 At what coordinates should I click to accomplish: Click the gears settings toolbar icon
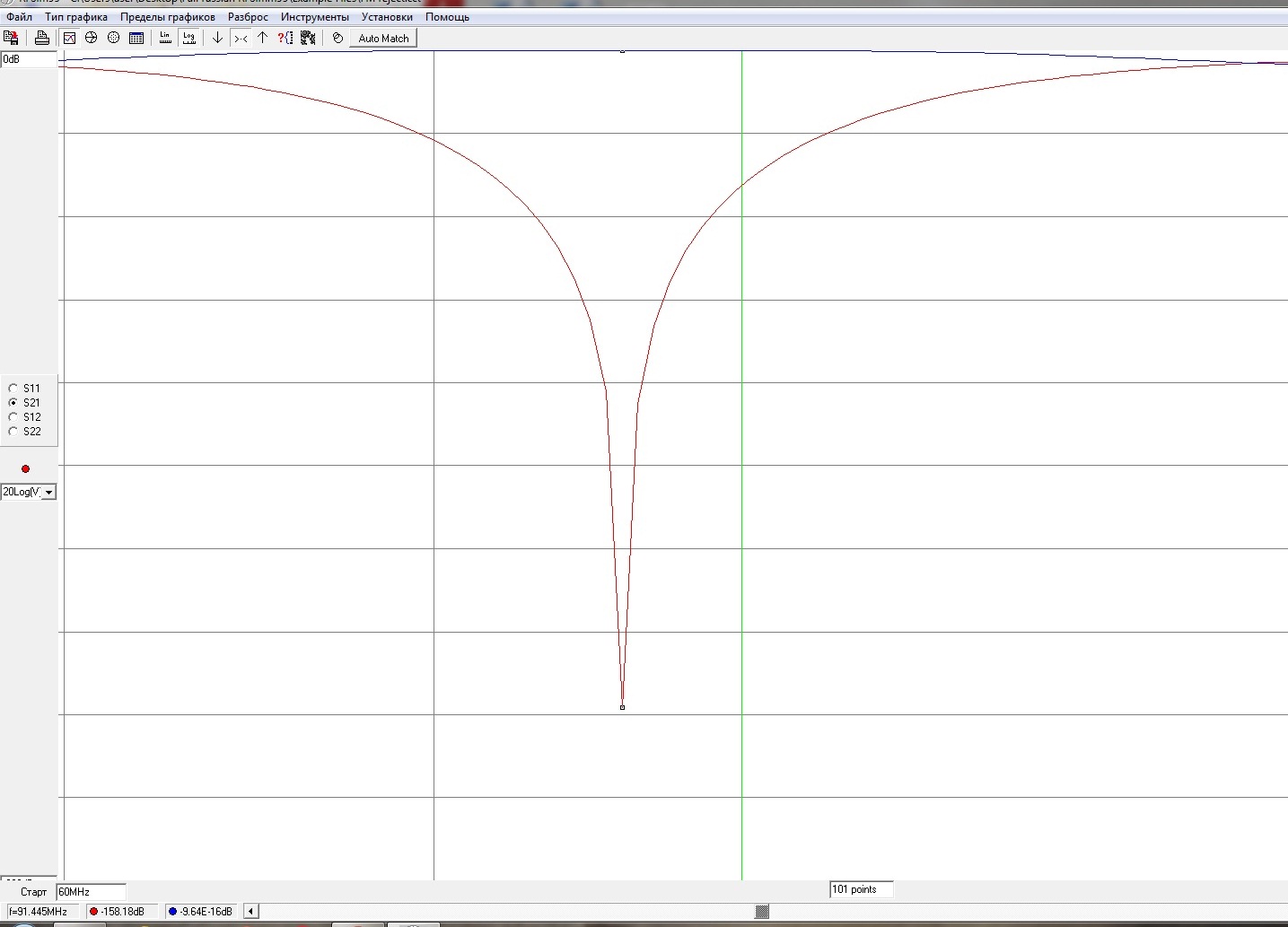308,38
